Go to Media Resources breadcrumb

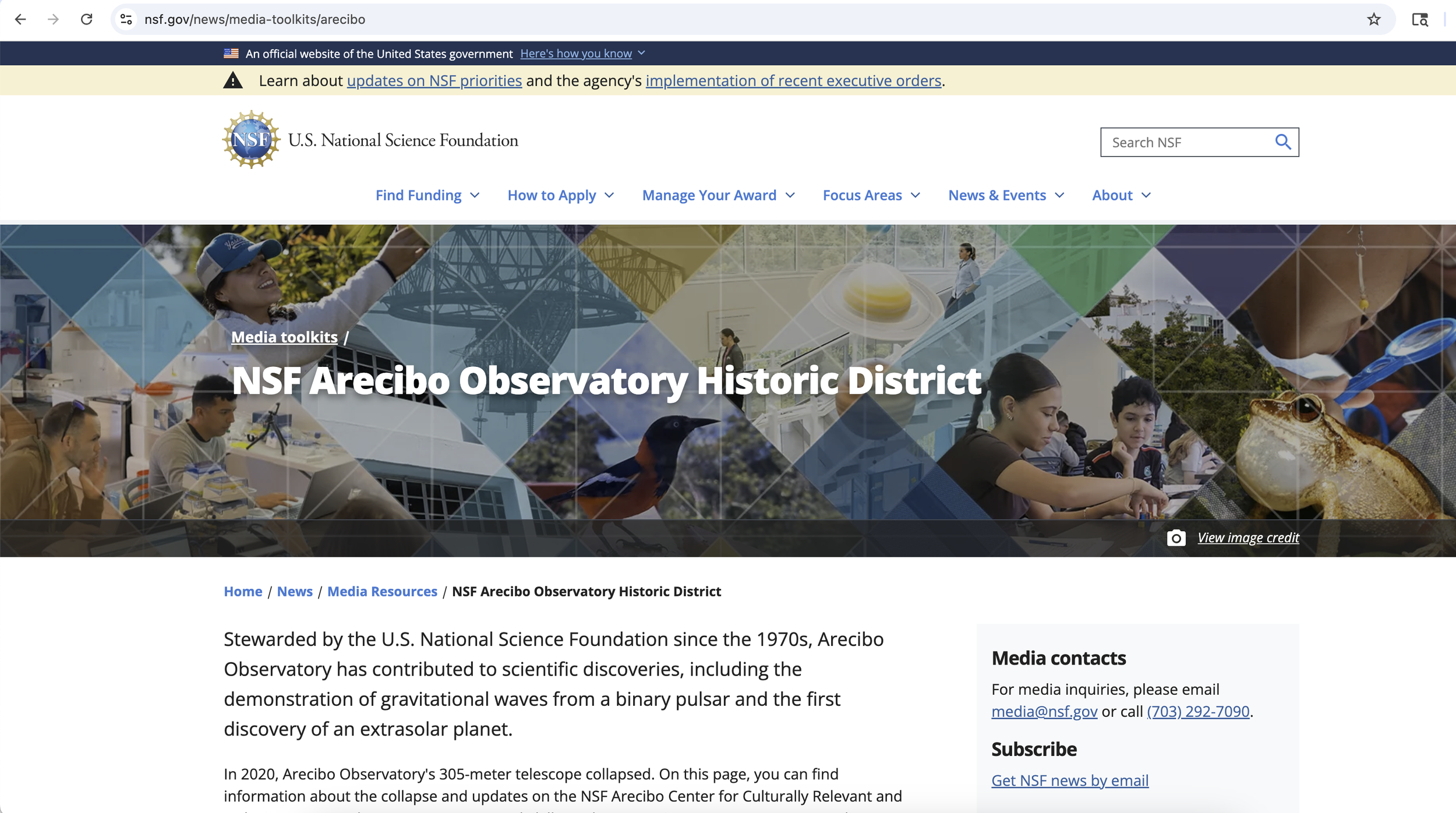tap(382, 591)
